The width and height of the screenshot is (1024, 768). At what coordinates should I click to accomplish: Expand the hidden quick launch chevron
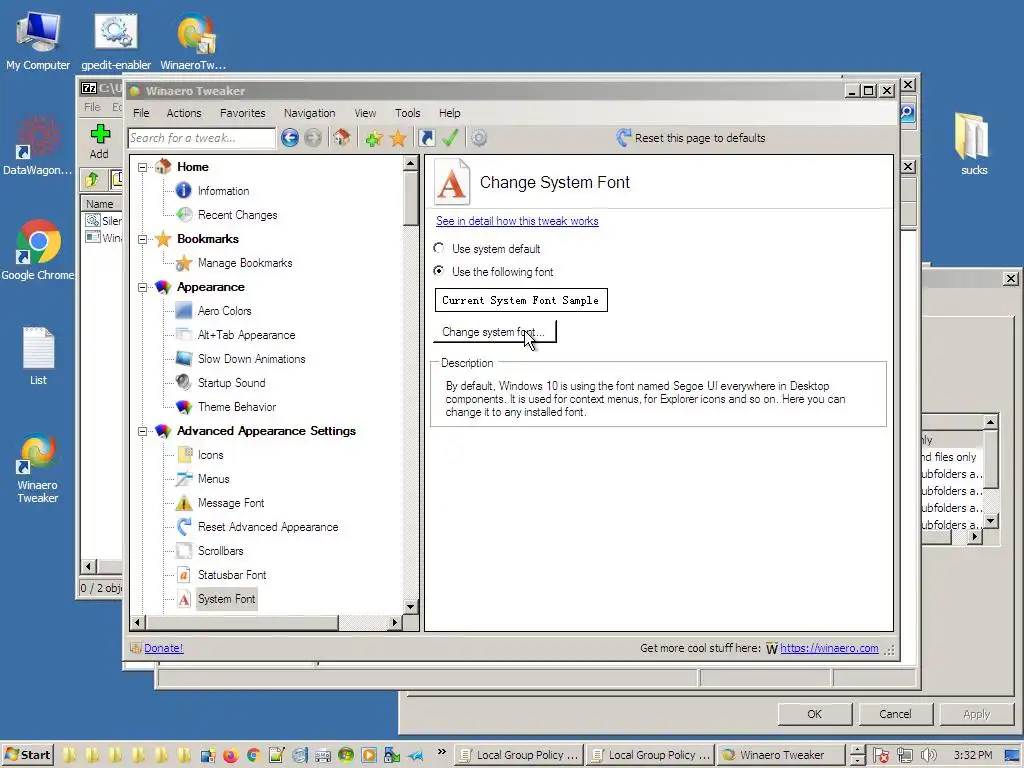pos(441,752)
